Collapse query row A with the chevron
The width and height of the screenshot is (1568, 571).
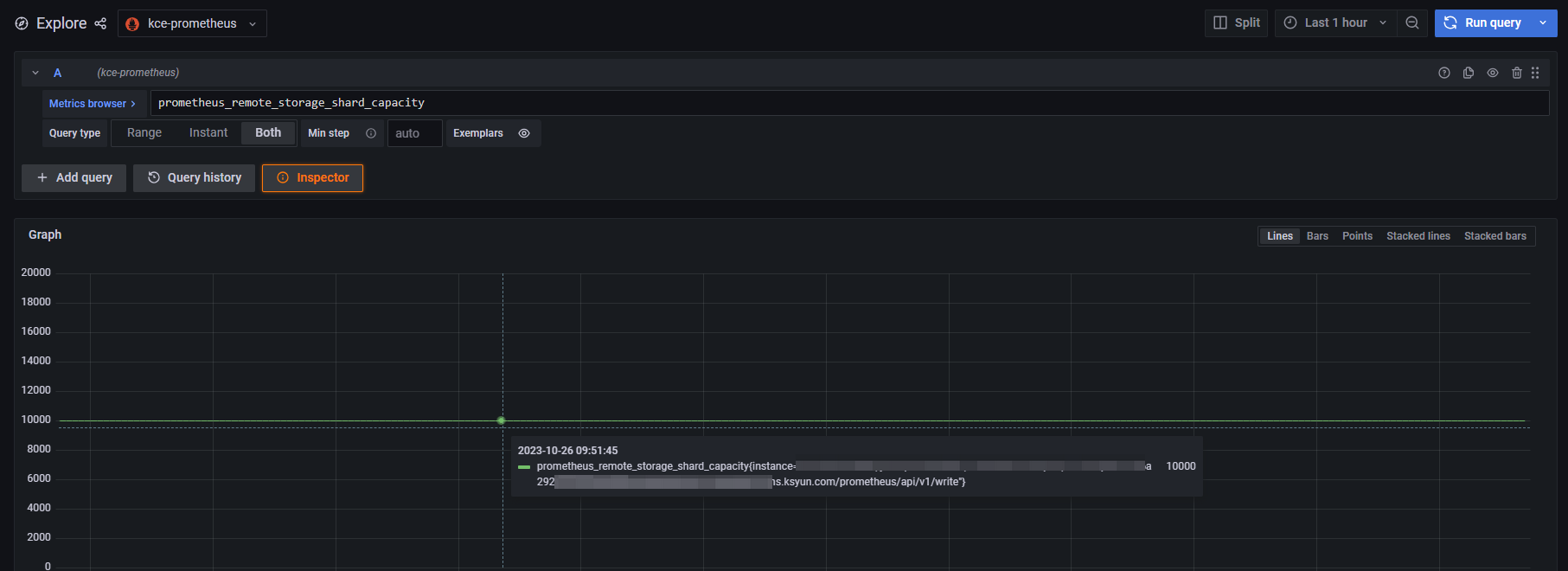(x=35, y=73)
